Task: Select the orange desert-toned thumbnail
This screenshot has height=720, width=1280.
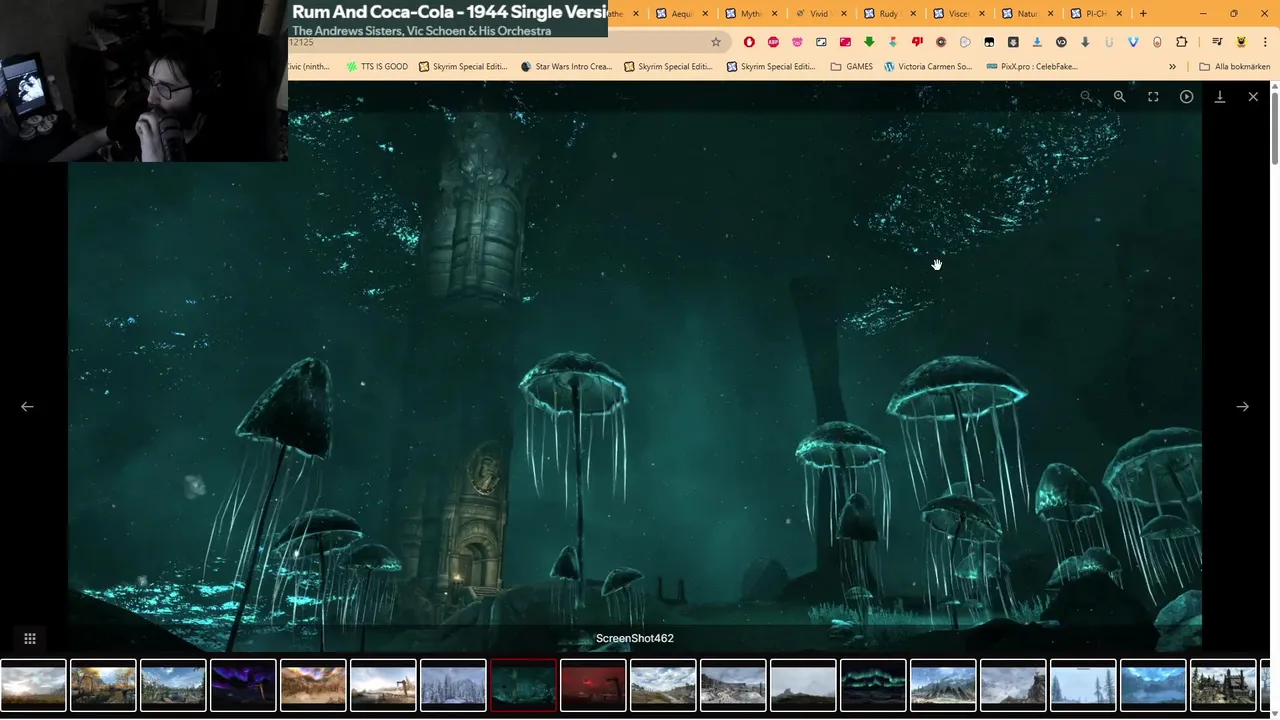Action: coord(313,685)
